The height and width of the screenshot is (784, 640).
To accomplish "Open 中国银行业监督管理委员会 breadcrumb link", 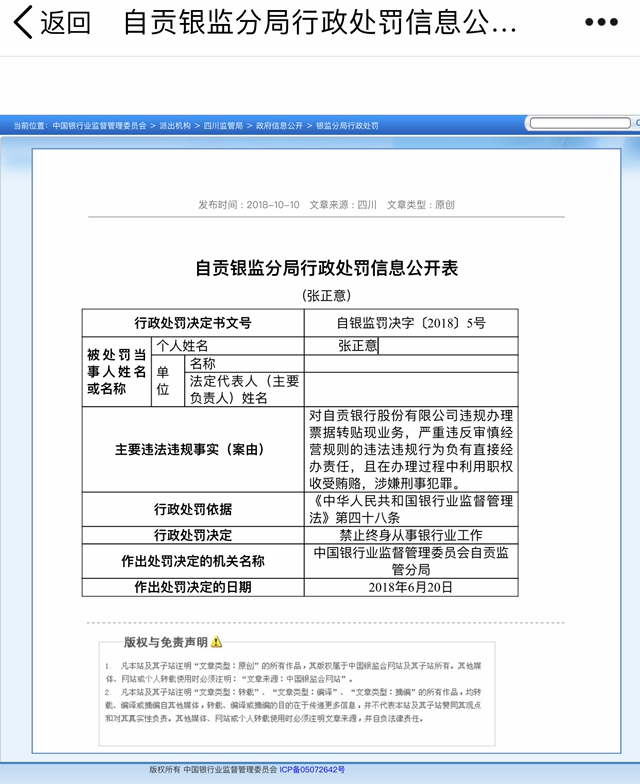I will click(99, 126).
